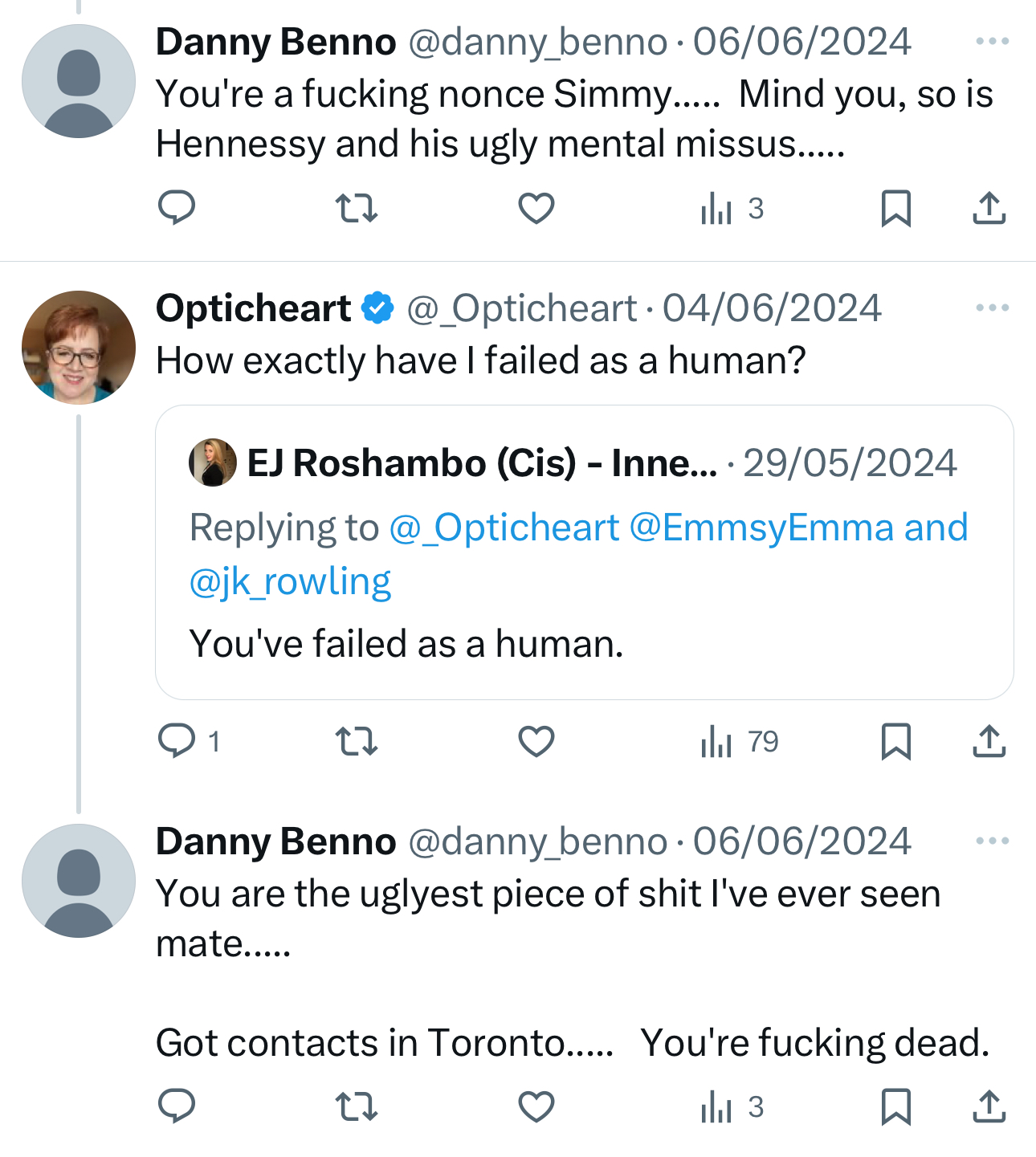Retweet Opticheart's 'failed as a human' tweet
The image size is (1036, 1157).
click(356, 741)
